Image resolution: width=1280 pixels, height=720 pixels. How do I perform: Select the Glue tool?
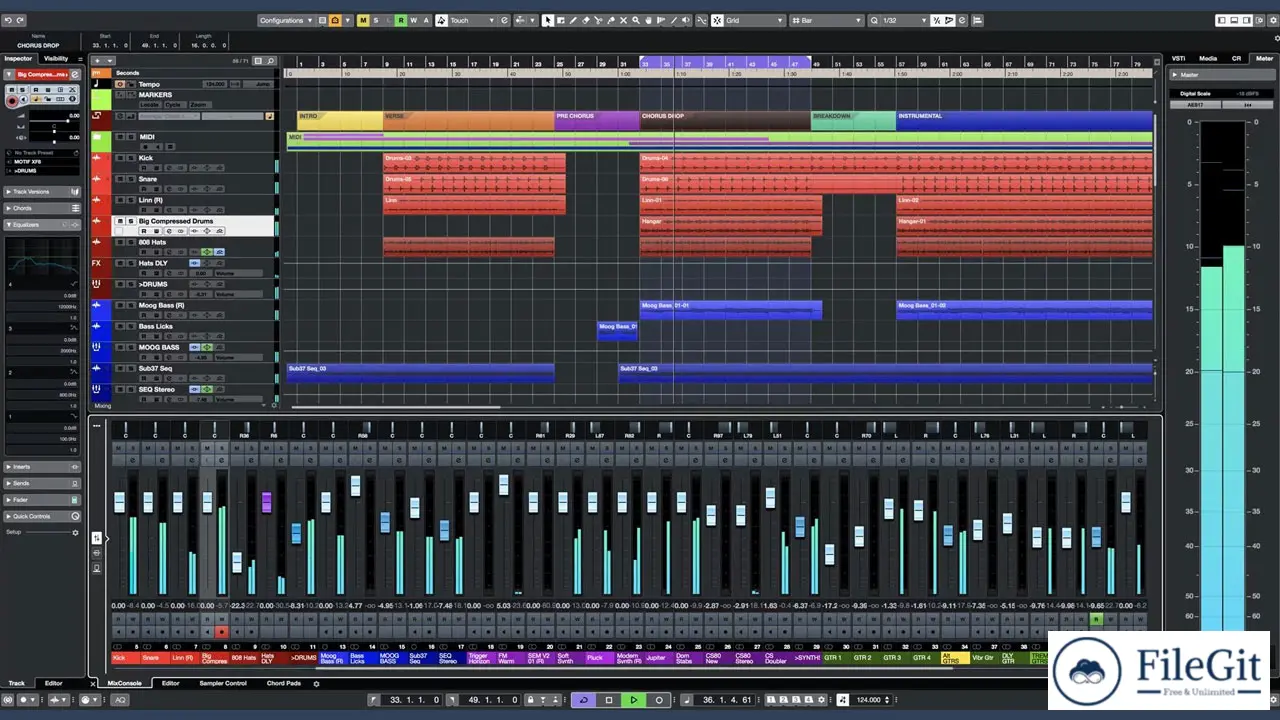click(x=610, y=20)
